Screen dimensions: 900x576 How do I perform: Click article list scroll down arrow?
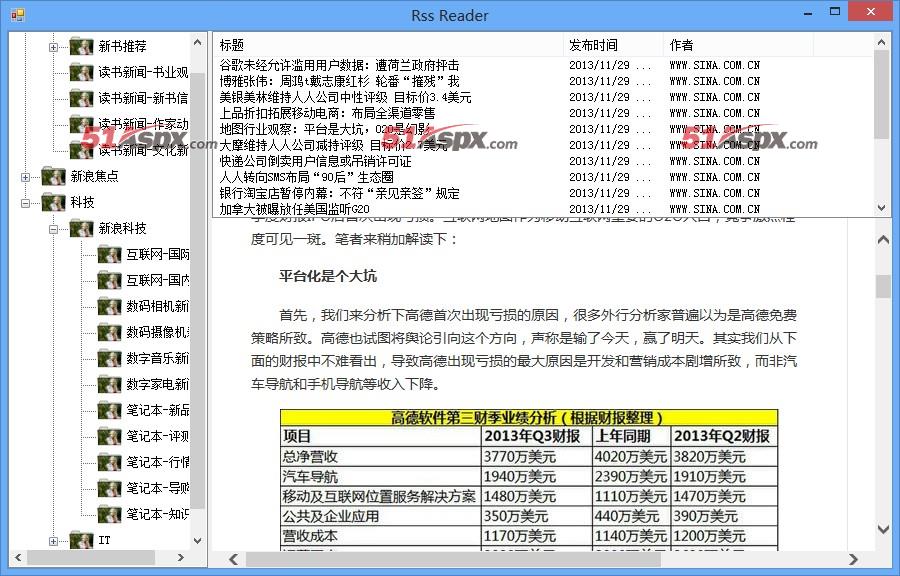click(882, 208)
